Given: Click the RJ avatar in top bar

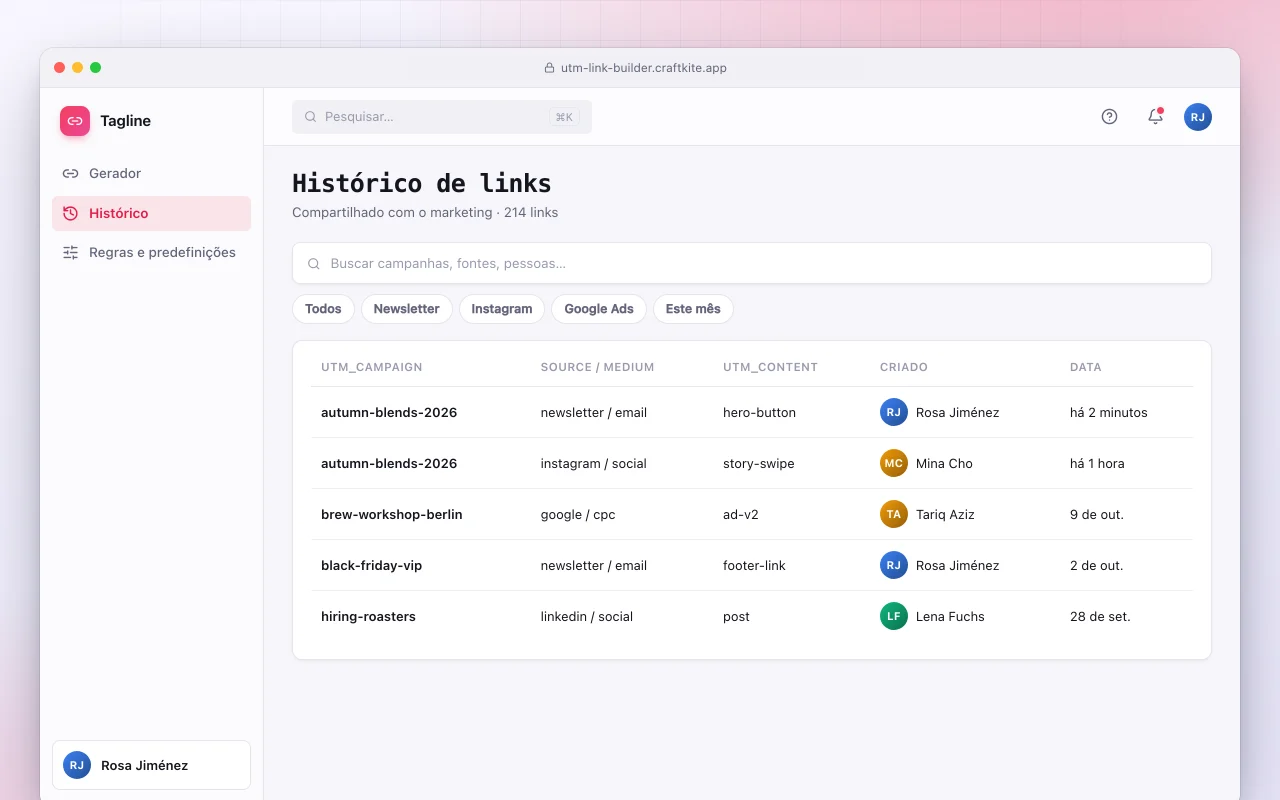Looking at the screenshot, I should pyautogui.click(x=1198, y=117).
